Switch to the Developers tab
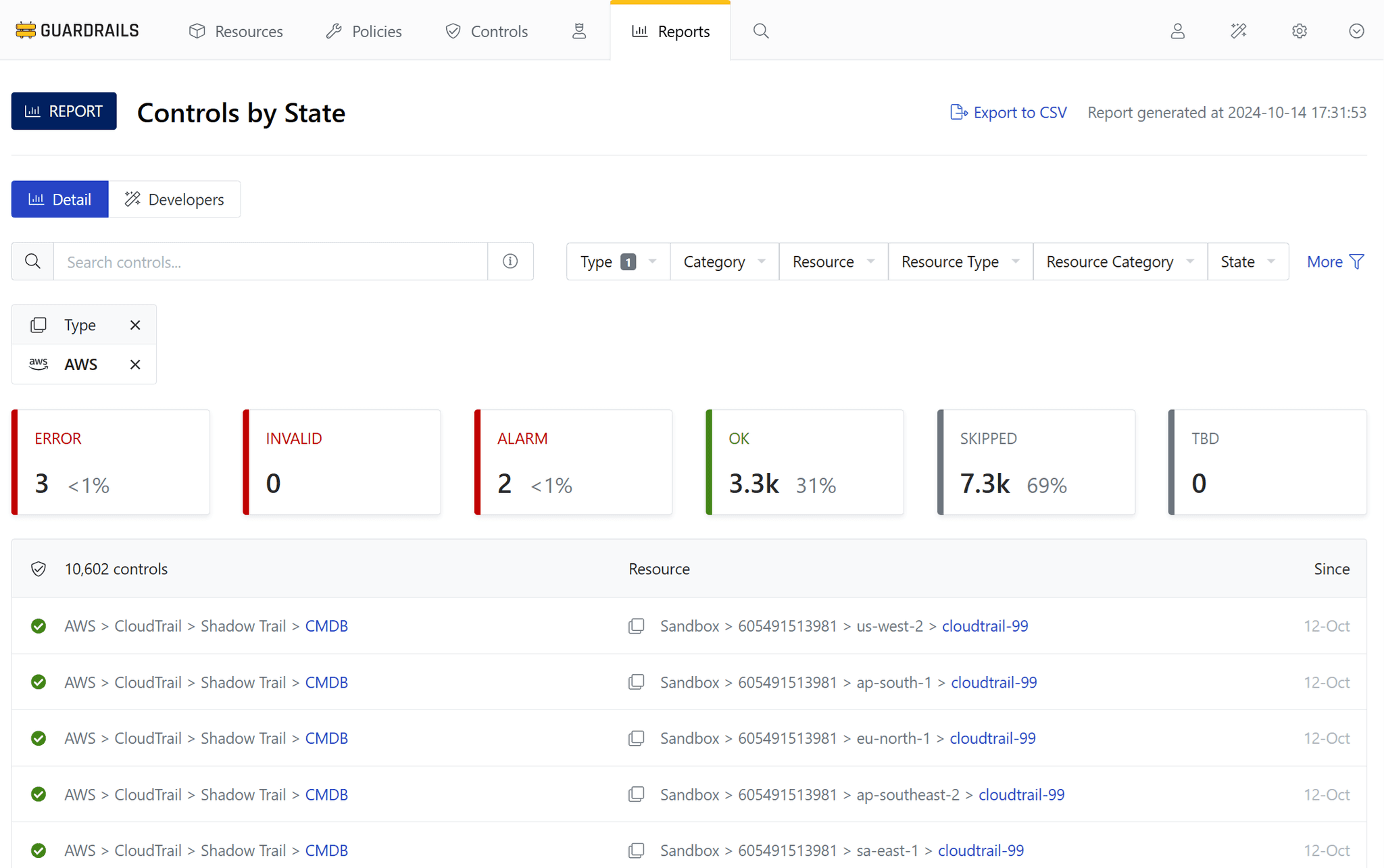1384x868 pixels. pos(175,199)
